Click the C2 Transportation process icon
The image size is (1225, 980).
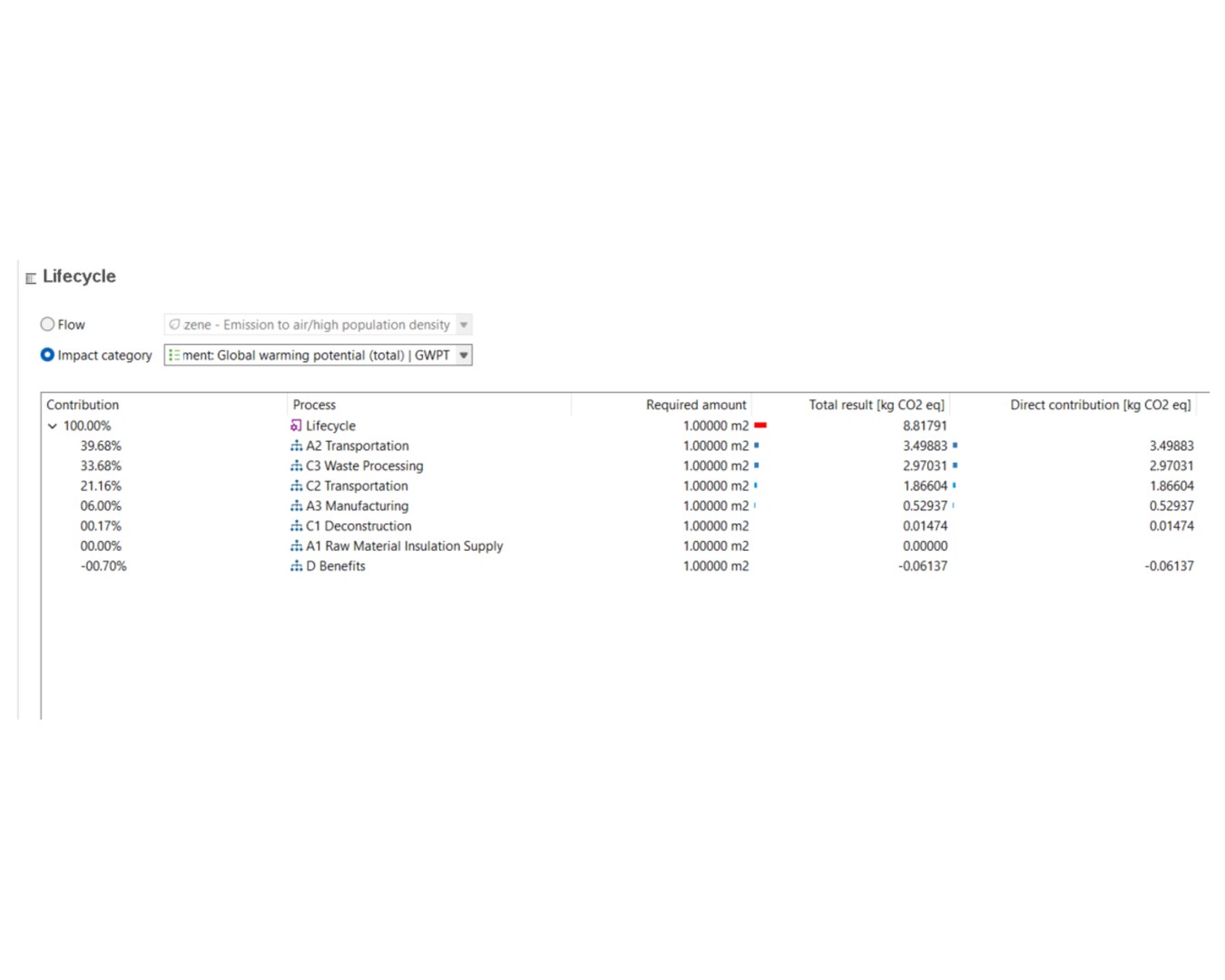coord(296,485)
